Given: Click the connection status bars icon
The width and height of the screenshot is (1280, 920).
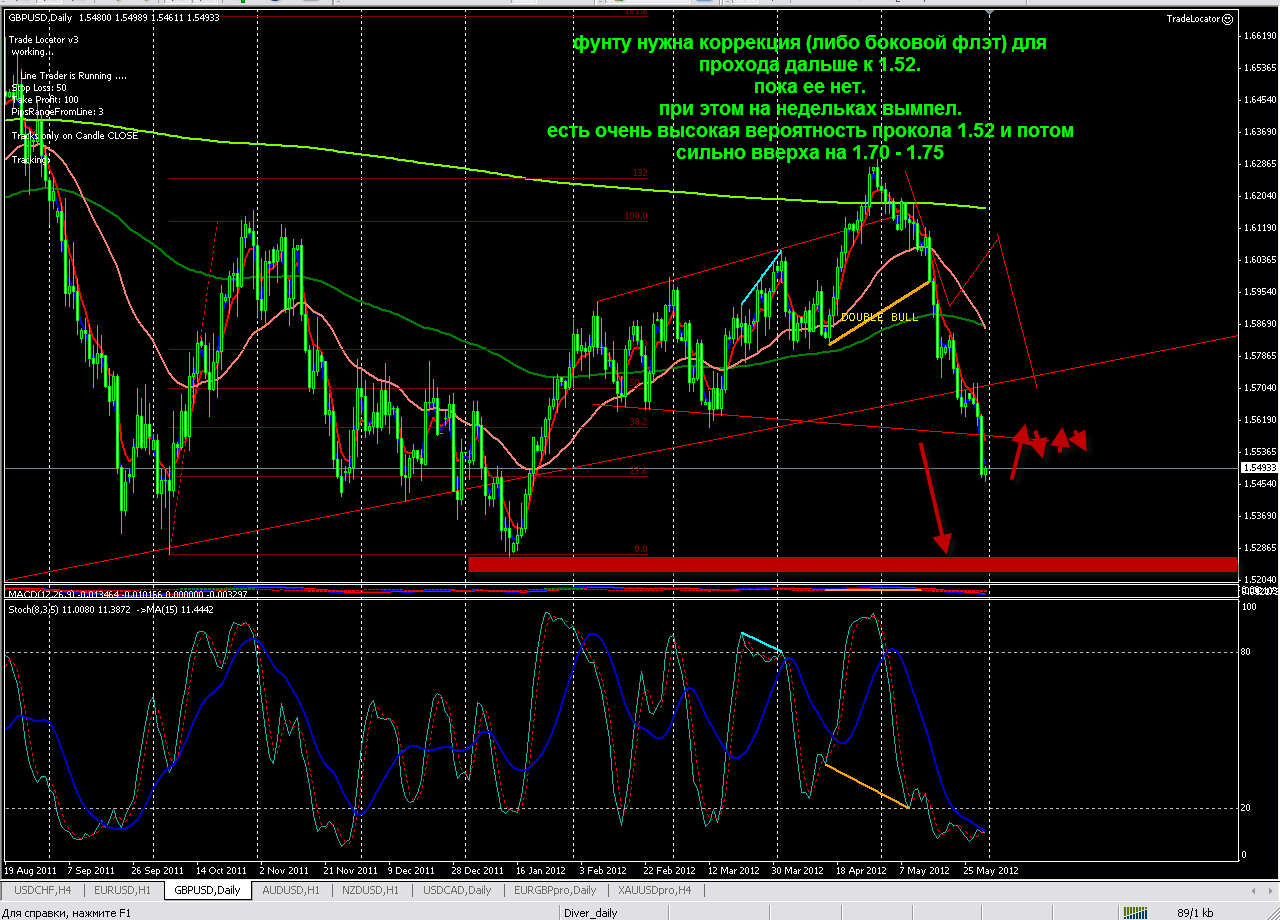Looking at the screenshot, I should (1134, 912).
